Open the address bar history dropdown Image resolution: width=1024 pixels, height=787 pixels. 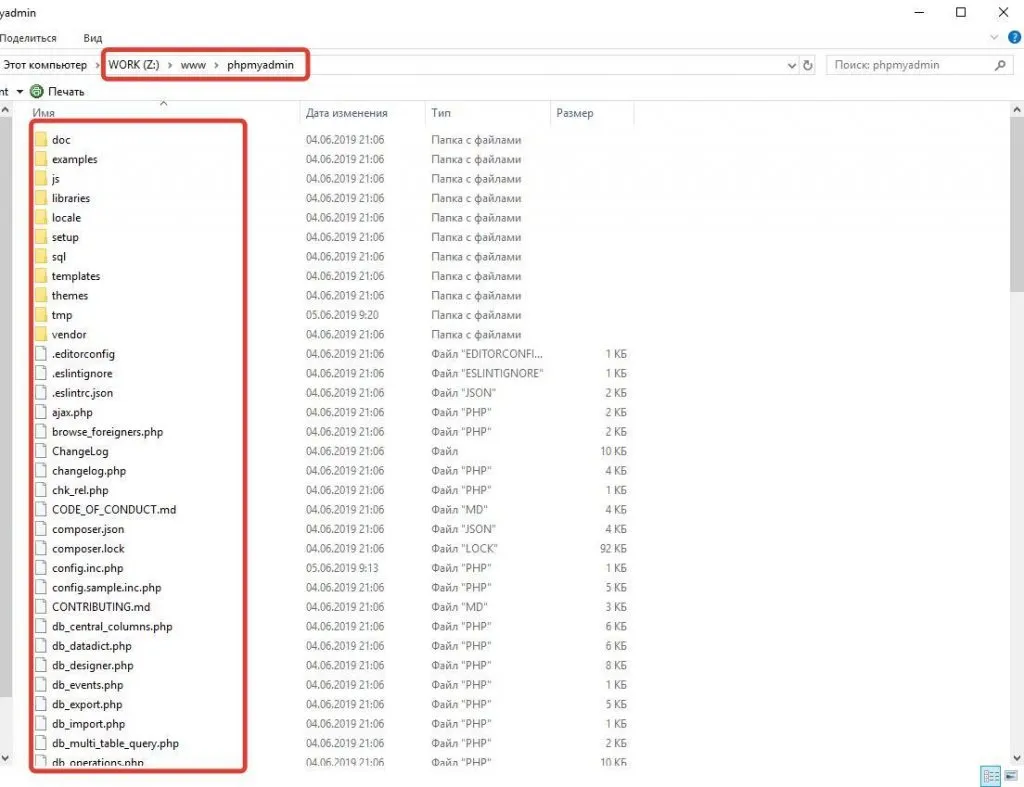(792, 65)
